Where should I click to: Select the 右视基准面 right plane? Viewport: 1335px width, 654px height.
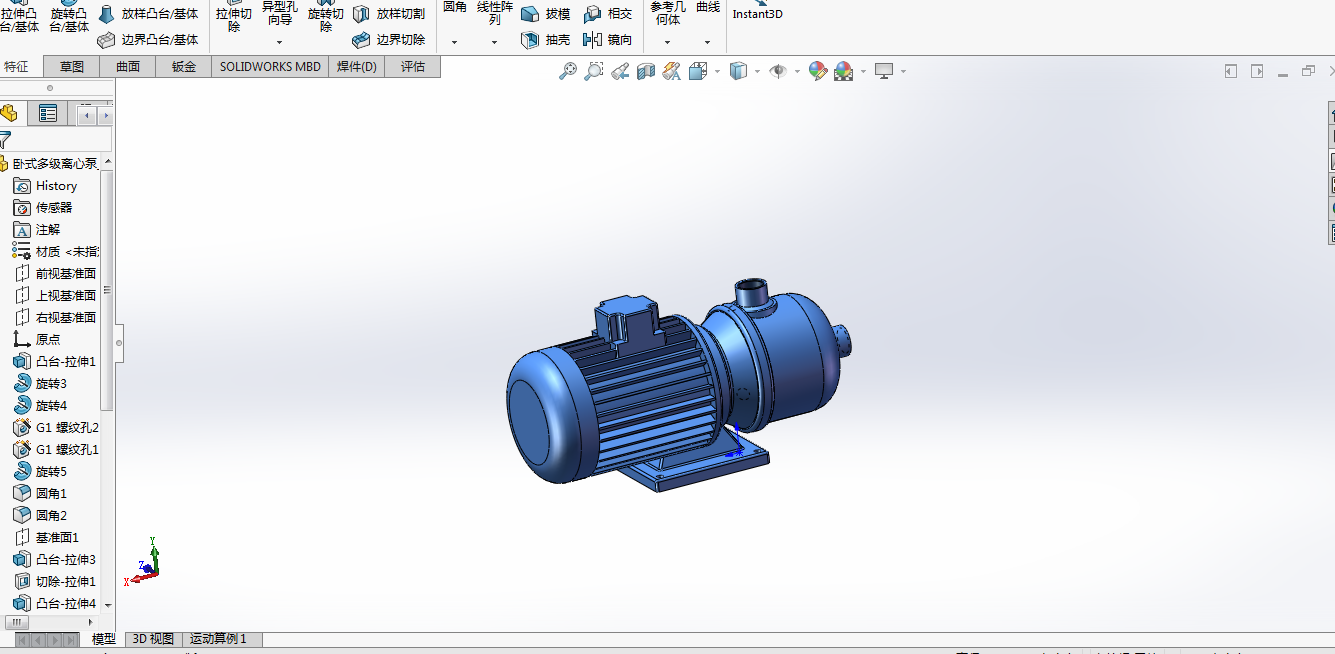pos(56,318)
